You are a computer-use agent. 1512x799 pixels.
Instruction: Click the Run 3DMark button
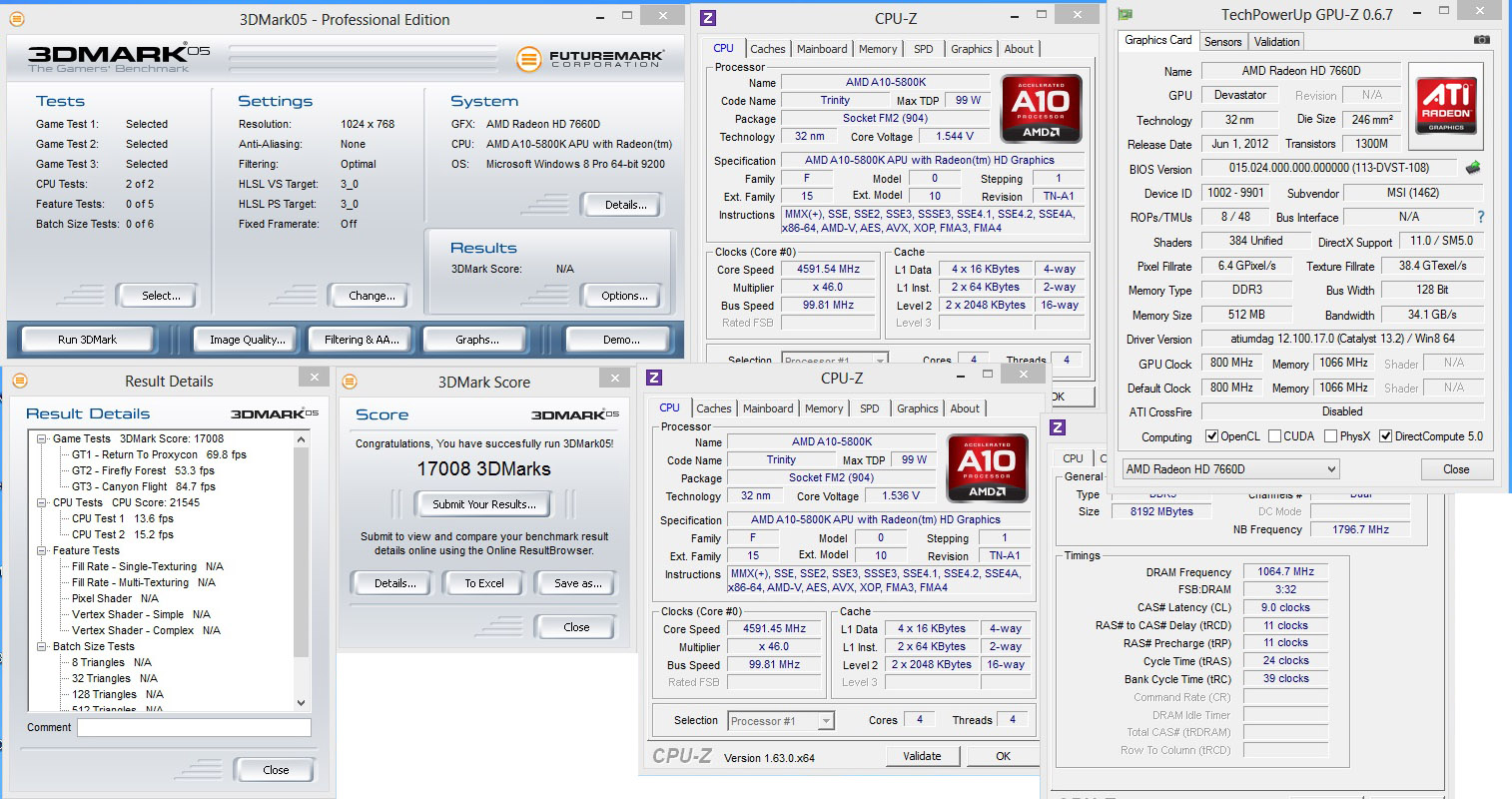point(87,340)
